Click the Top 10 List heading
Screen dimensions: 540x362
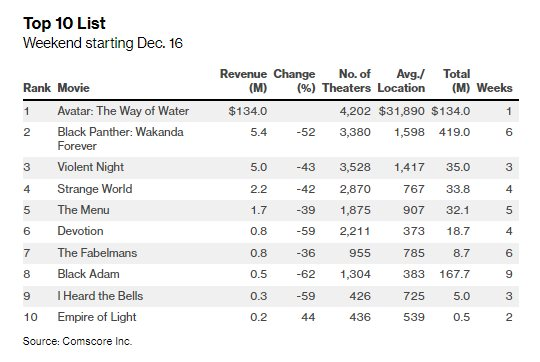pos(64,24)
